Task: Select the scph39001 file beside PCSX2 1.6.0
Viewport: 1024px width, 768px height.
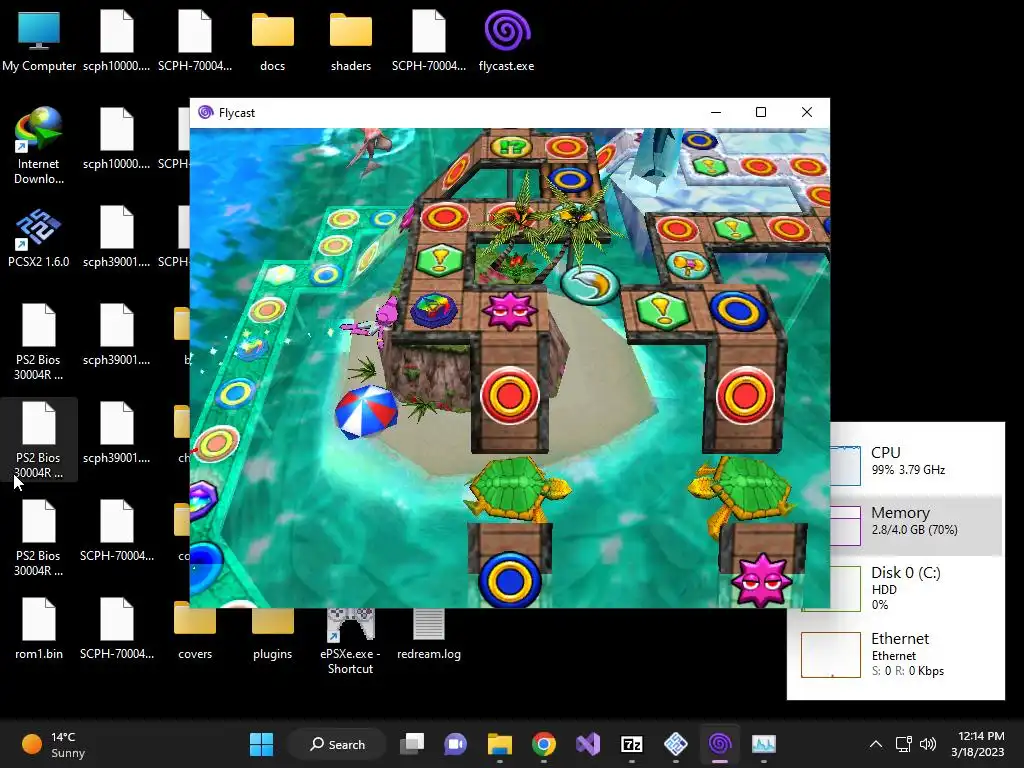Action: click(x=117, y=236)
